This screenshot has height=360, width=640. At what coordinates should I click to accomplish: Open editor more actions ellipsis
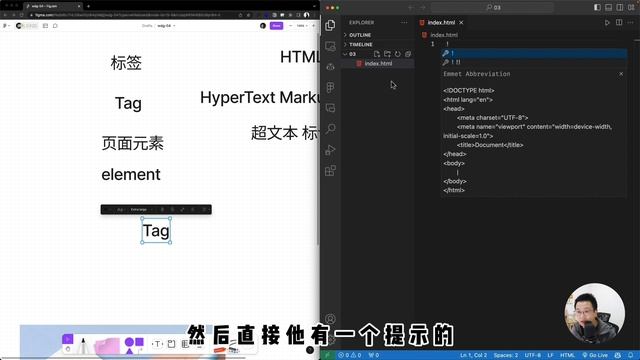[x=631, y=22]
